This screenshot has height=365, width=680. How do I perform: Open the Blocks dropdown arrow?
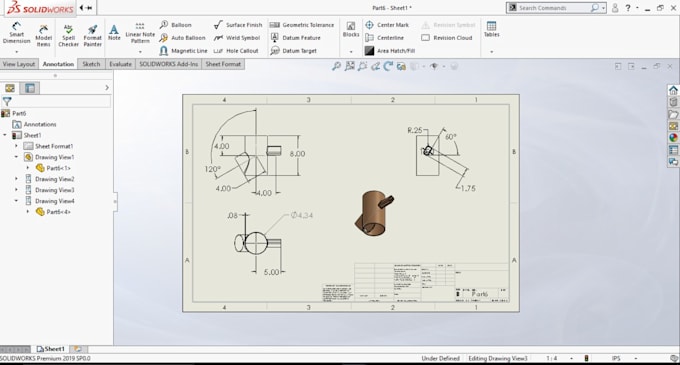click(351, 52)
